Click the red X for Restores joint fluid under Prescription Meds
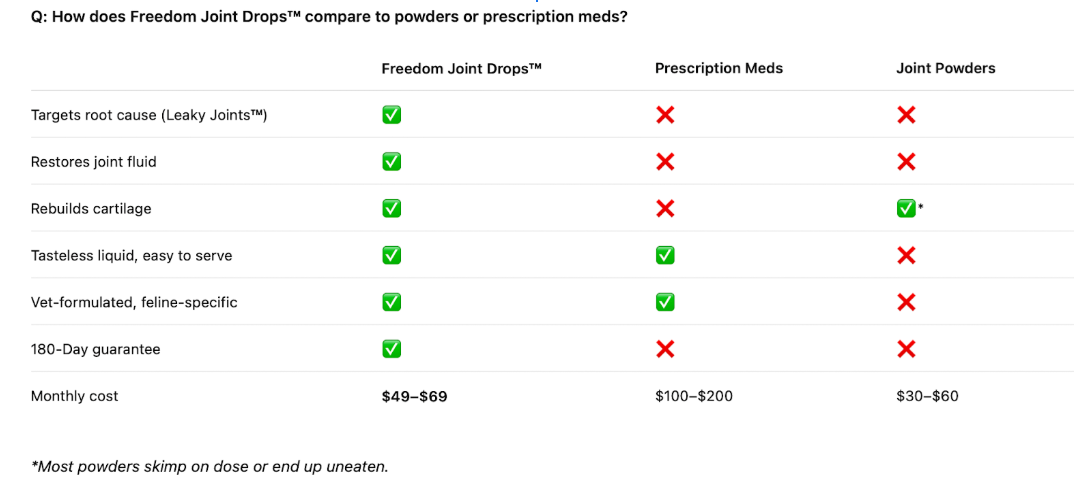Screen dimensions: 1074x479 pos(665,162)
